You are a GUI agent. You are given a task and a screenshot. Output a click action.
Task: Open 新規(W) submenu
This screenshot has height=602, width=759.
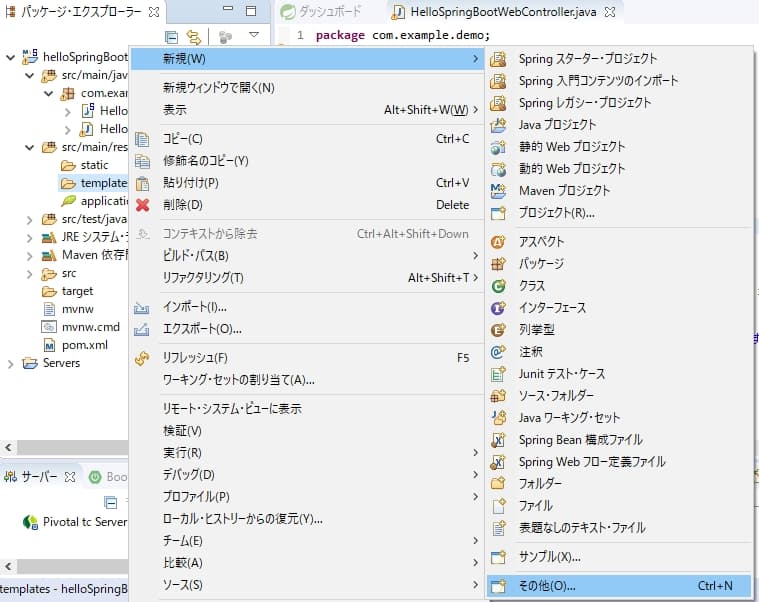[x=307, y=59]
